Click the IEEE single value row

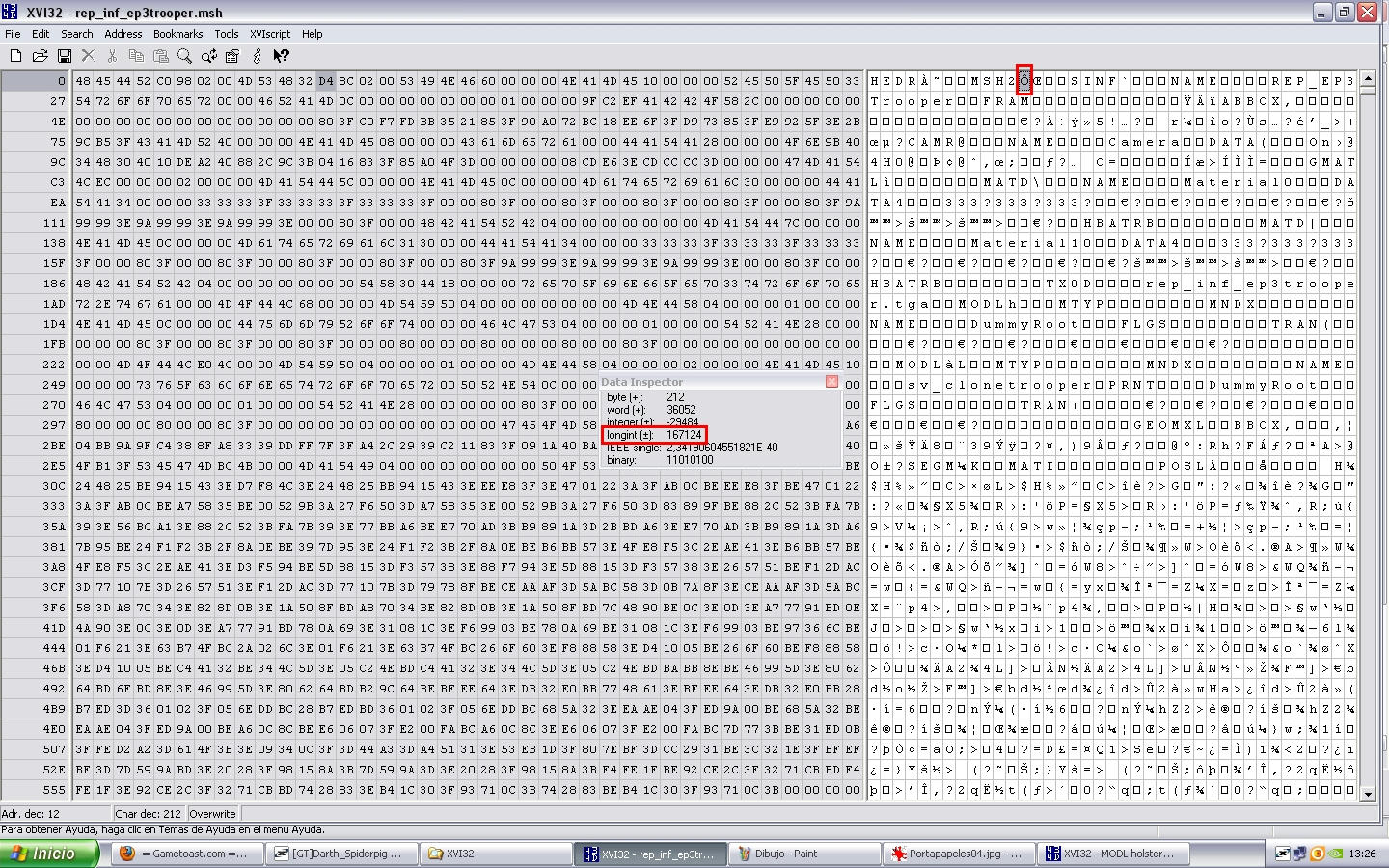coord(692,448)
